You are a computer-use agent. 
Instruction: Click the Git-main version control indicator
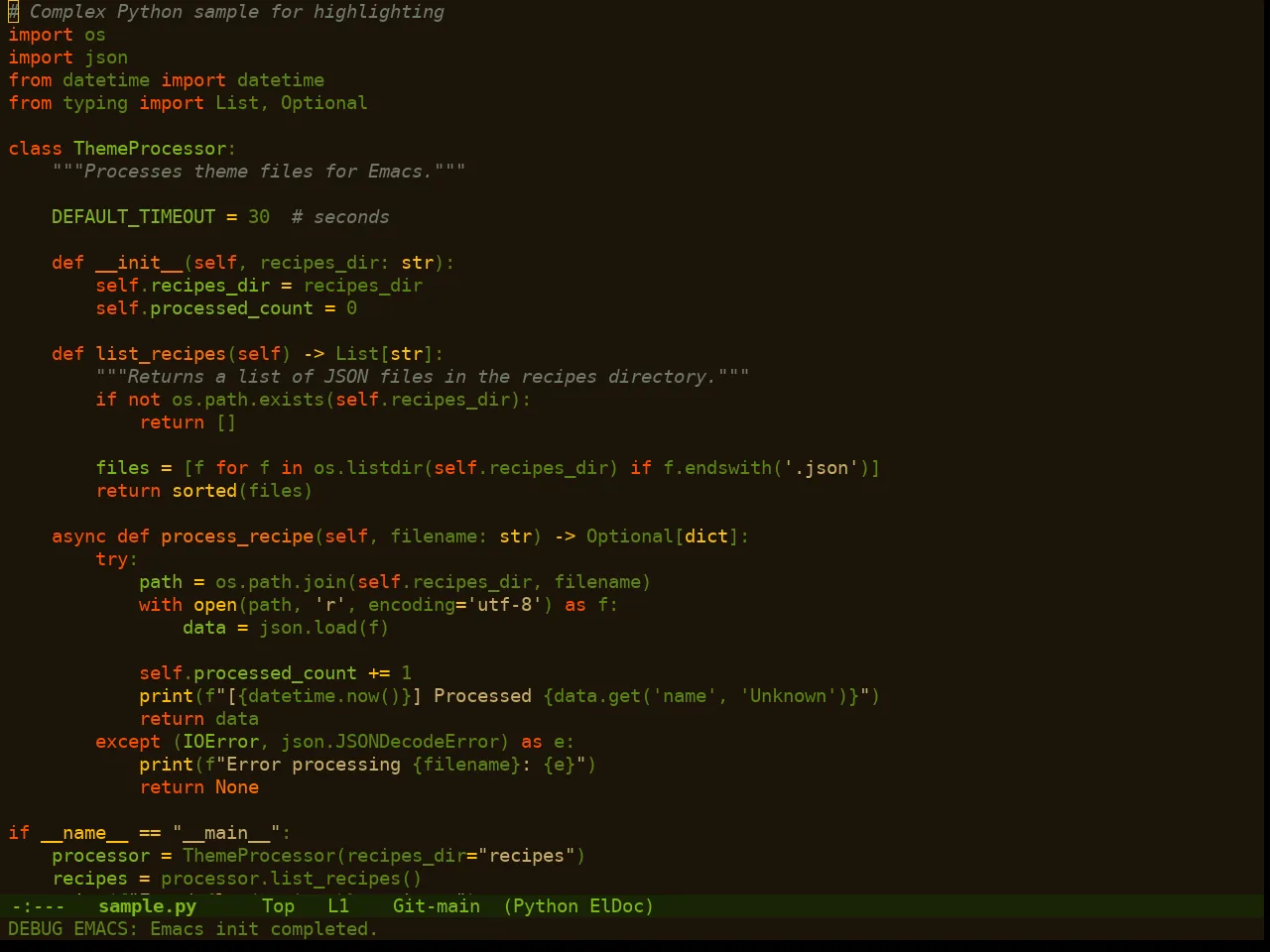point(437,906)
